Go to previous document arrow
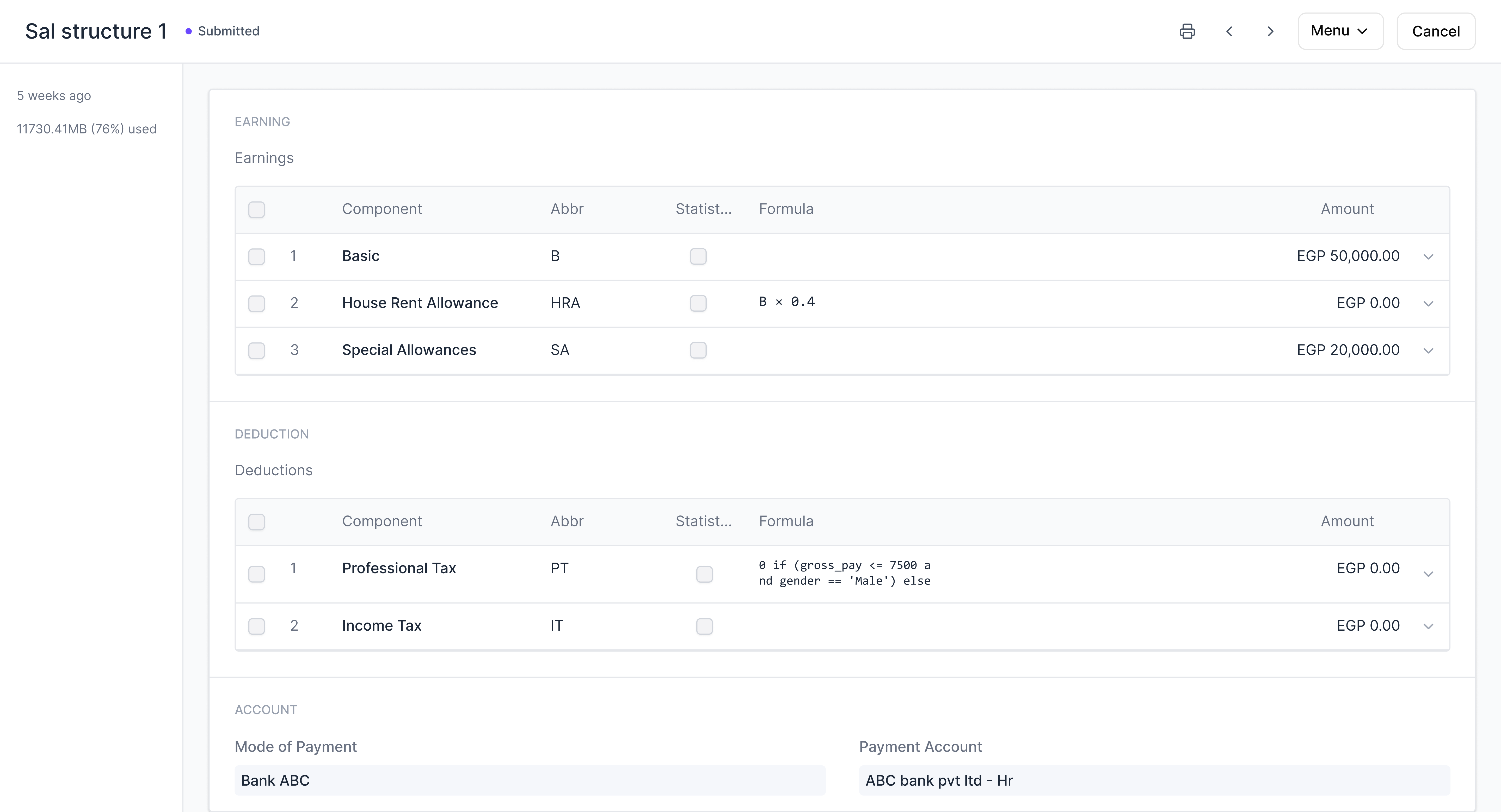 coord(1229,32)
